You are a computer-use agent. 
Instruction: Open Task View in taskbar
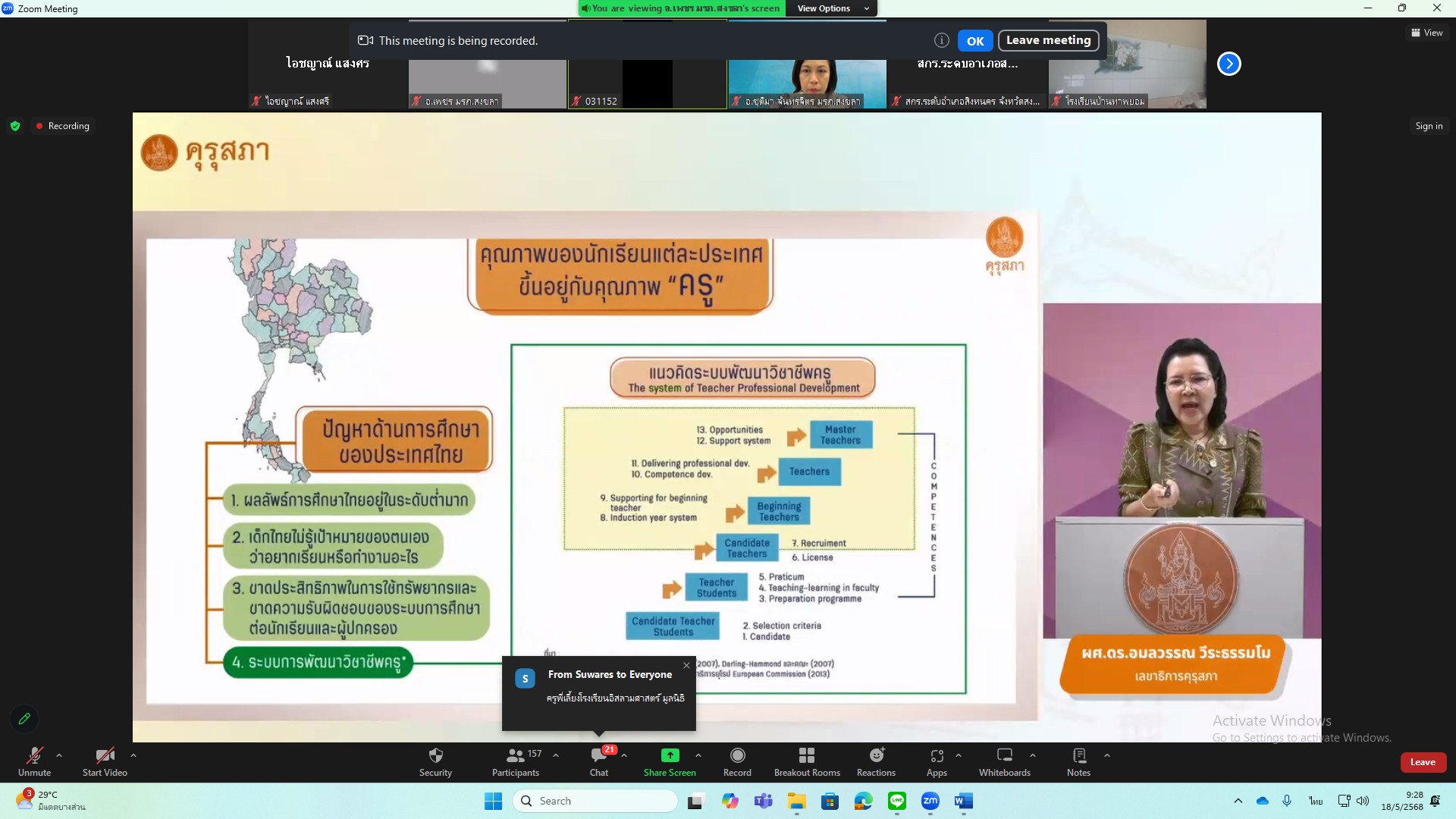pyautogui.click(x=695, y=801)
